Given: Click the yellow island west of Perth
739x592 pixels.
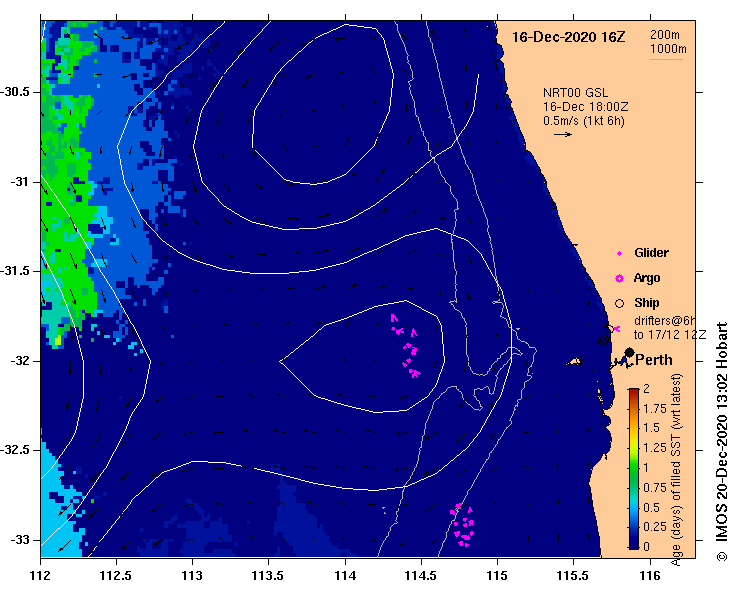Looking at the screenshot, I should [575, 362].
